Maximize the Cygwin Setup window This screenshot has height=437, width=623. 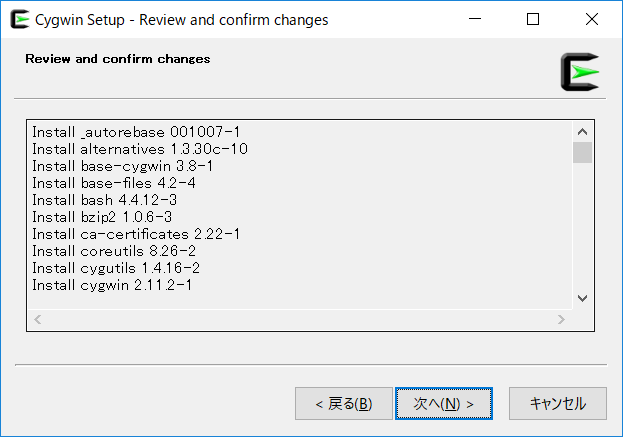point(533,19)
